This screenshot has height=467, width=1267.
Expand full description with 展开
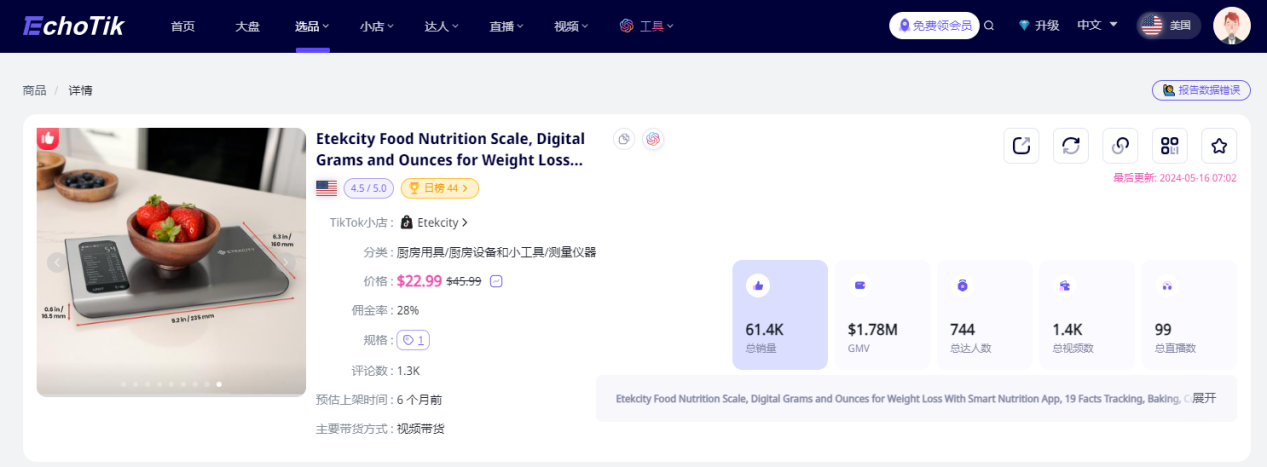click(x=1203, y=398)
